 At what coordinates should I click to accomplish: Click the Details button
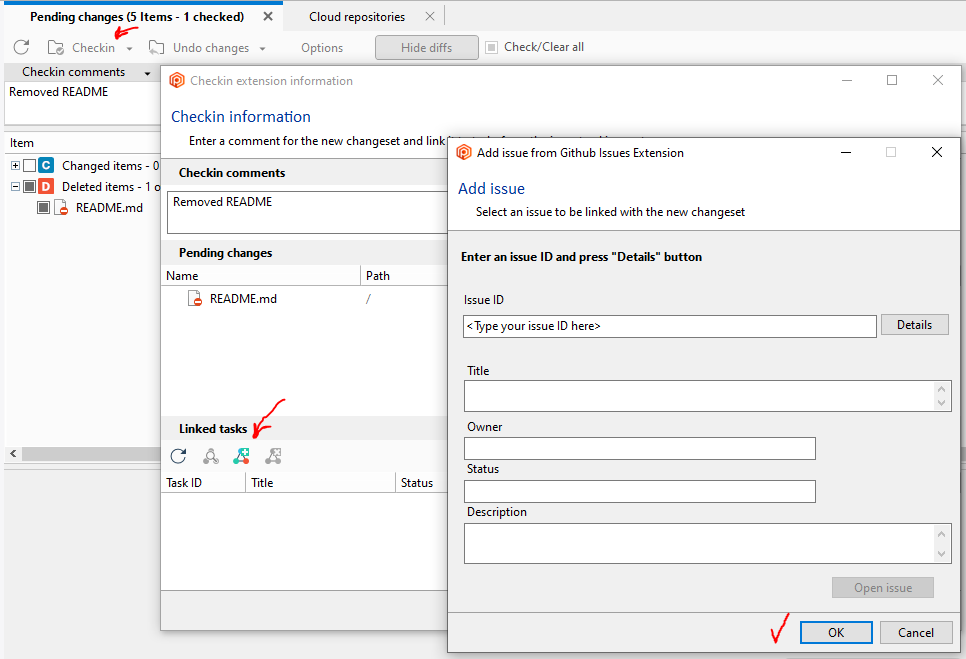coord(914,325)
